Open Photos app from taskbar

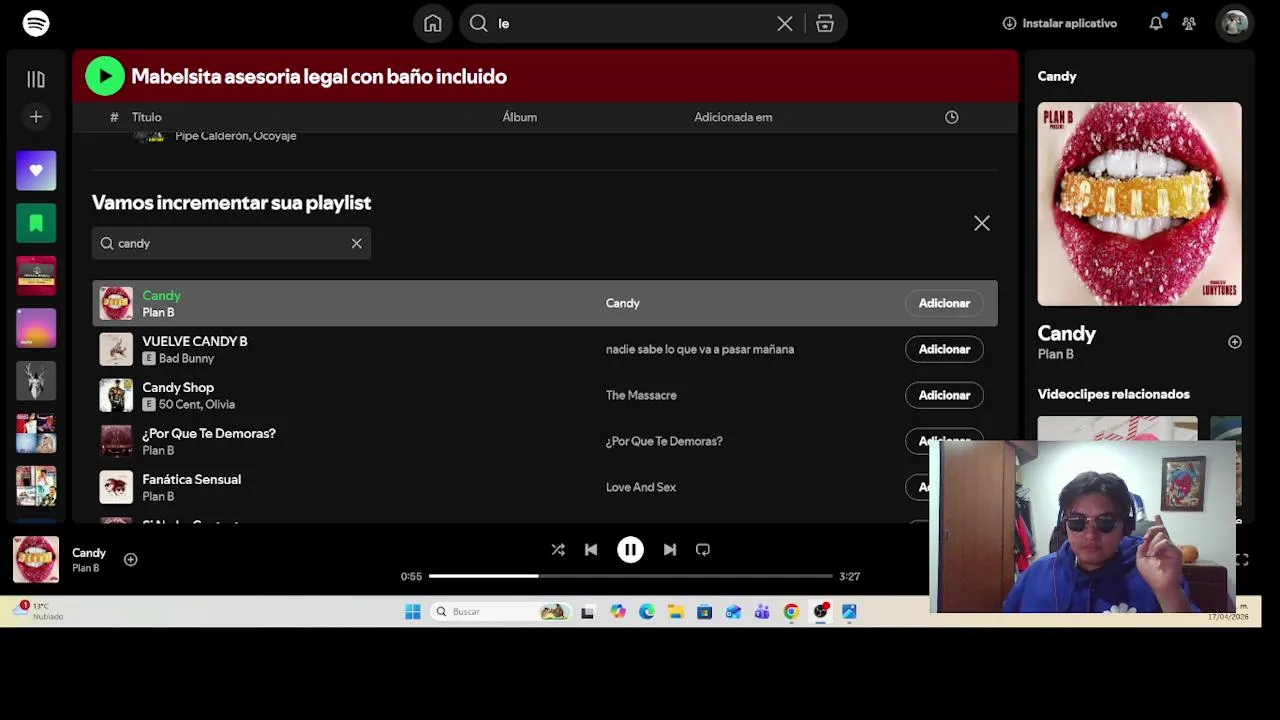click(x=849, y=612)
